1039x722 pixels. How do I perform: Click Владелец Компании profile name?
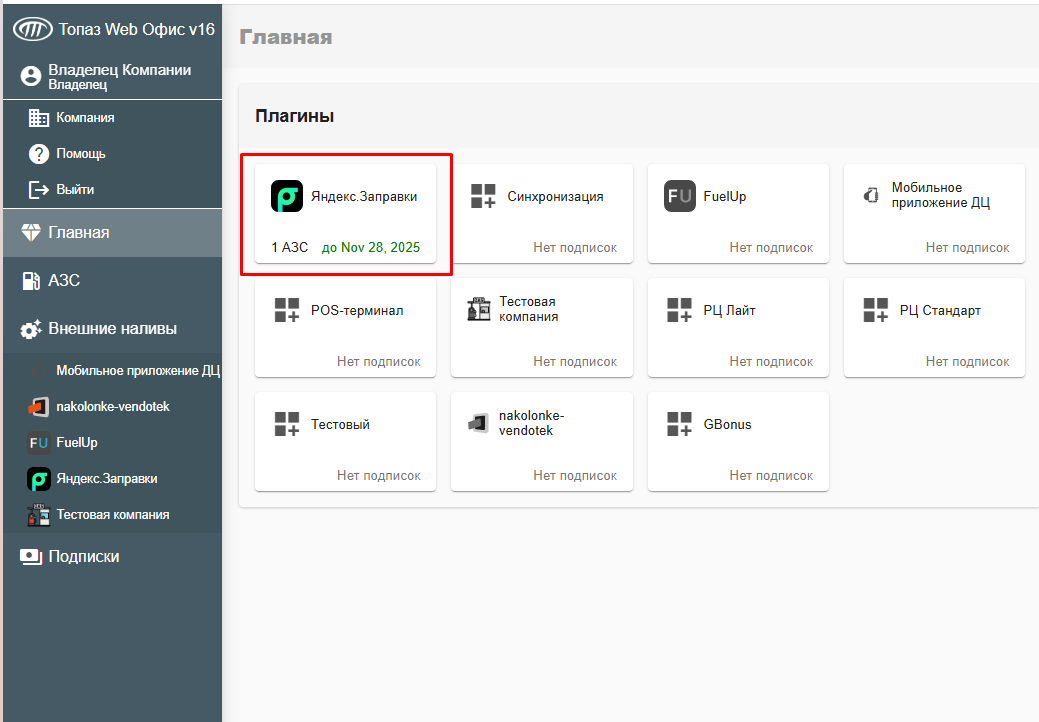click(120, 70)
